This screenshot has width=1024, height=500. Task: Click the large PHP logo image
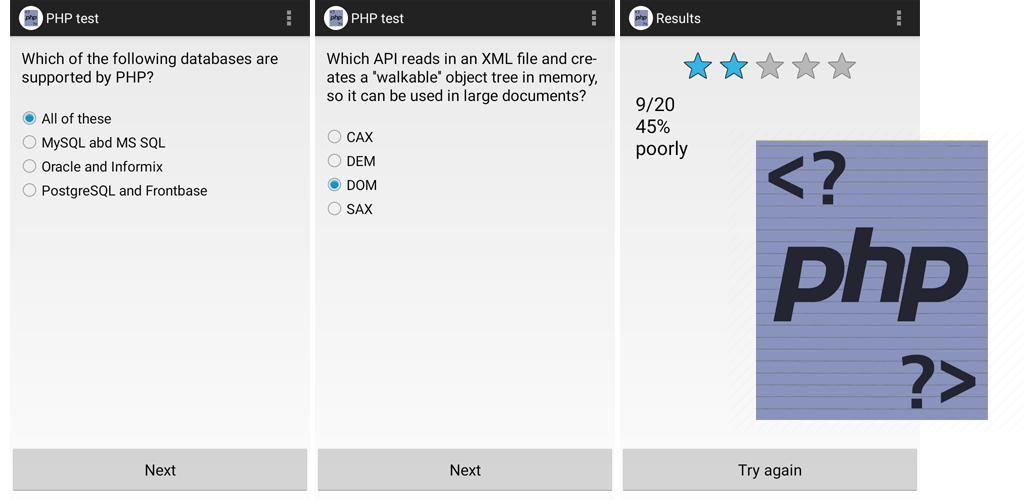point(872,280)
